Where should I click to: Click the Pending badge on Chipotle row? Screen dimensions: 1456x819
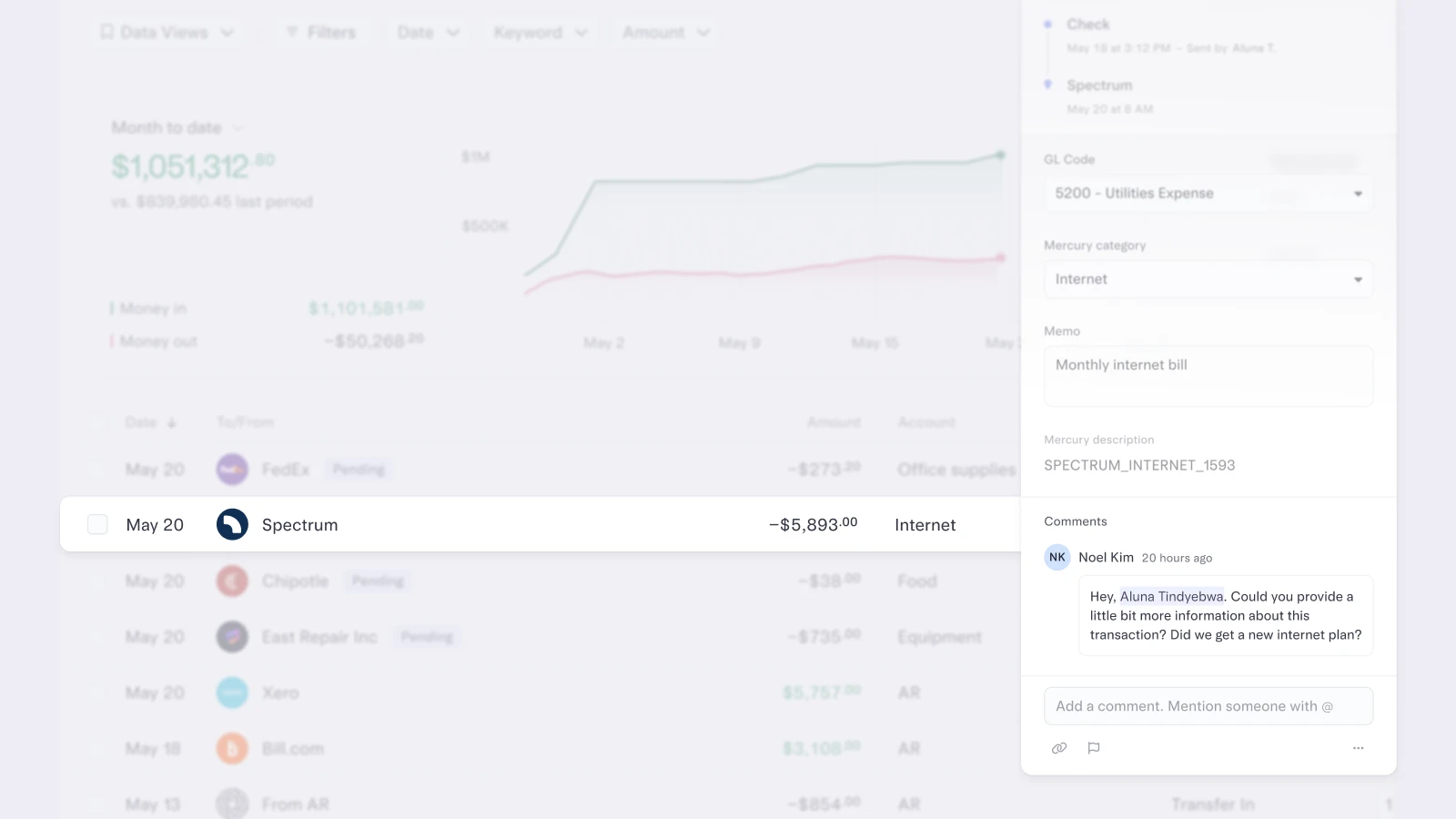[378, 581]
